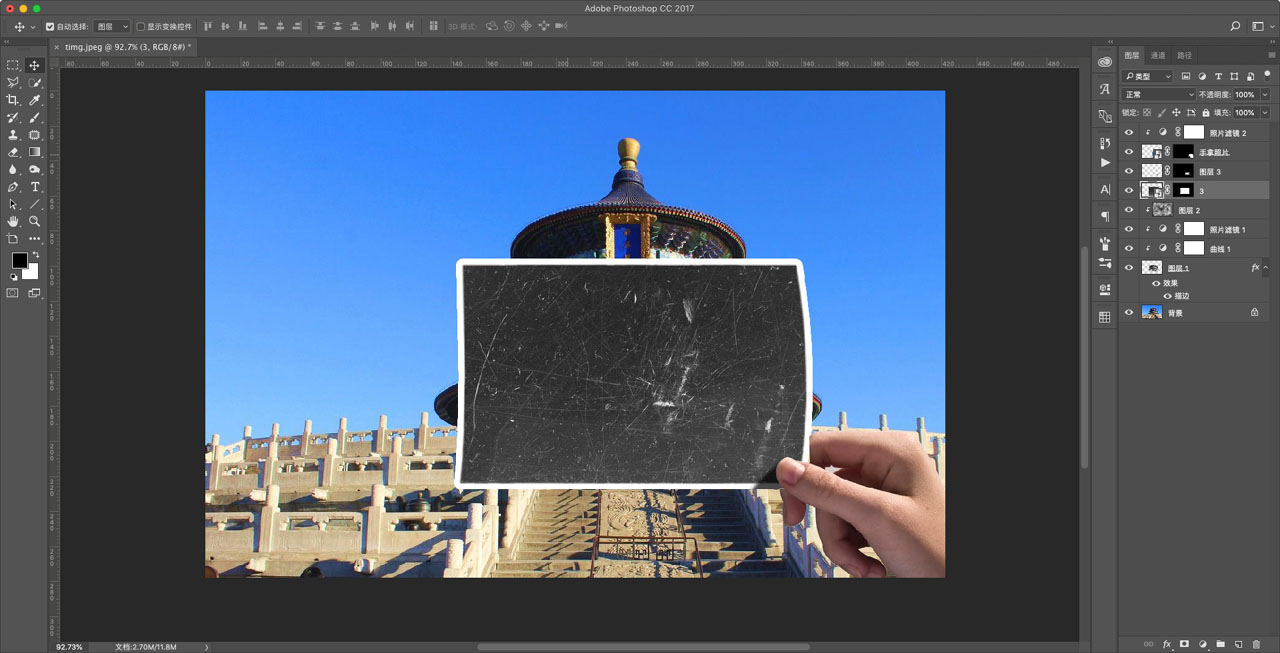Click the foreground color swatch
The image size is (1280, 653).
click(x=19, y=261)
